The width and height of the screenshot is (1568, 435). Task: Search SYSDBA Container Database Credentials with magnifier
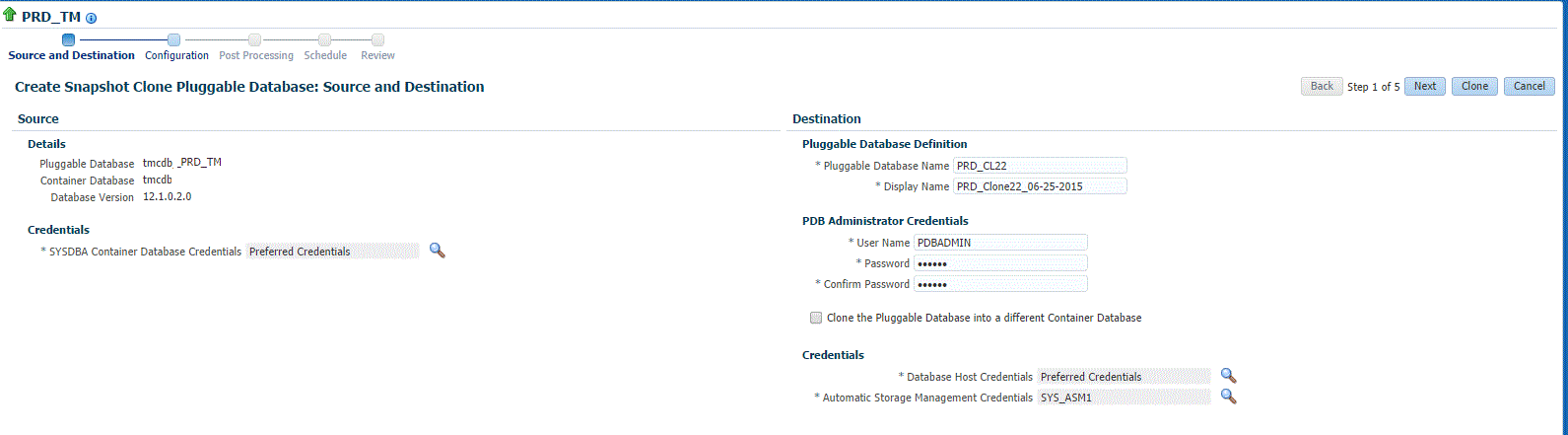(x=437, y=251)
